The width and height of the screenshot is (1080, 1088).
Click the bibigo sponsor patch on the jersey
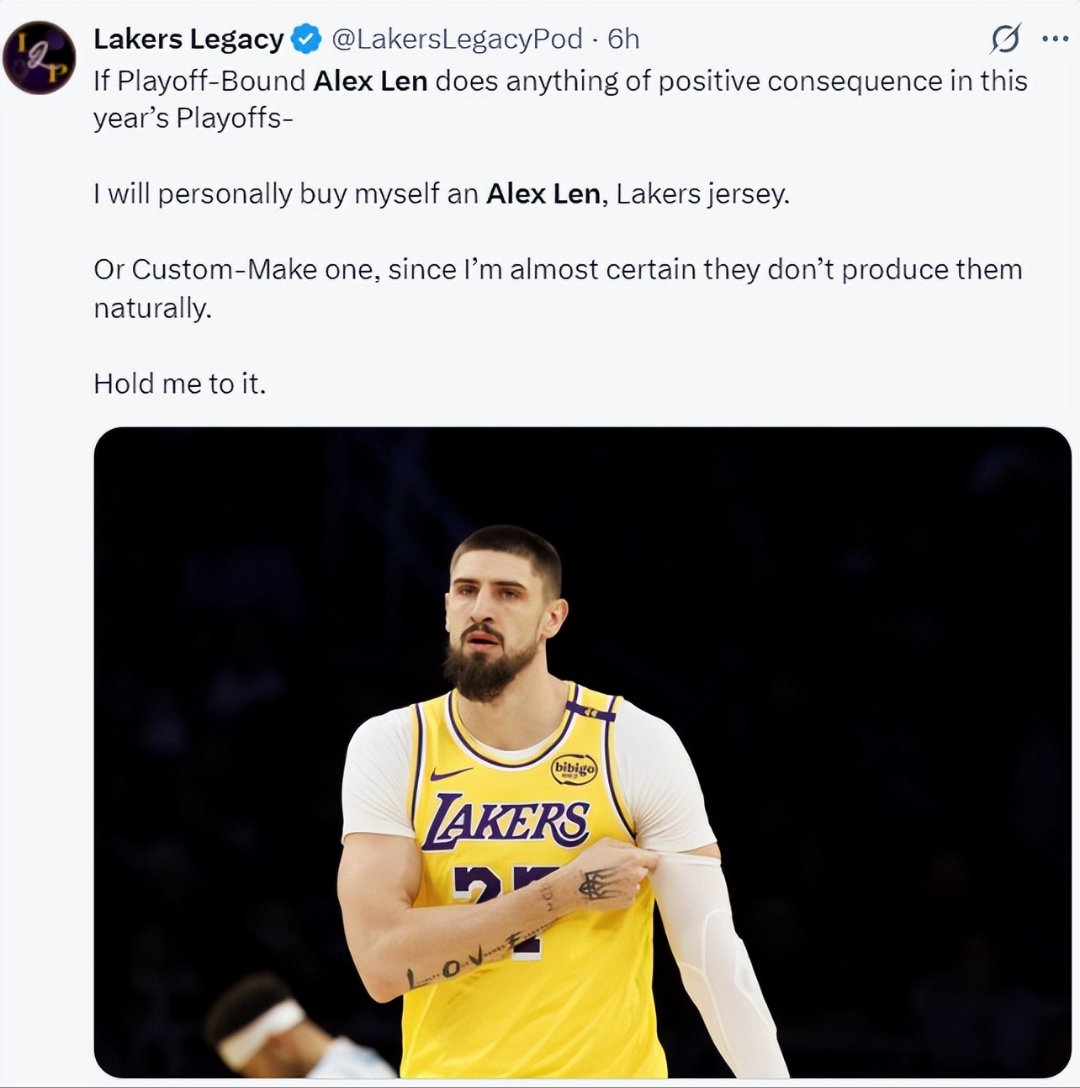pyautogui.click(x=574, y=768)
